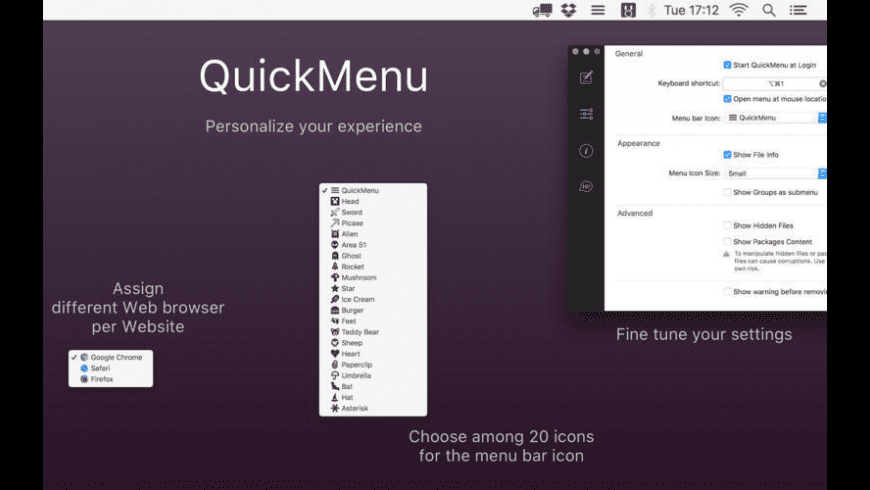Select the Bat icon option

coord(373,386)
